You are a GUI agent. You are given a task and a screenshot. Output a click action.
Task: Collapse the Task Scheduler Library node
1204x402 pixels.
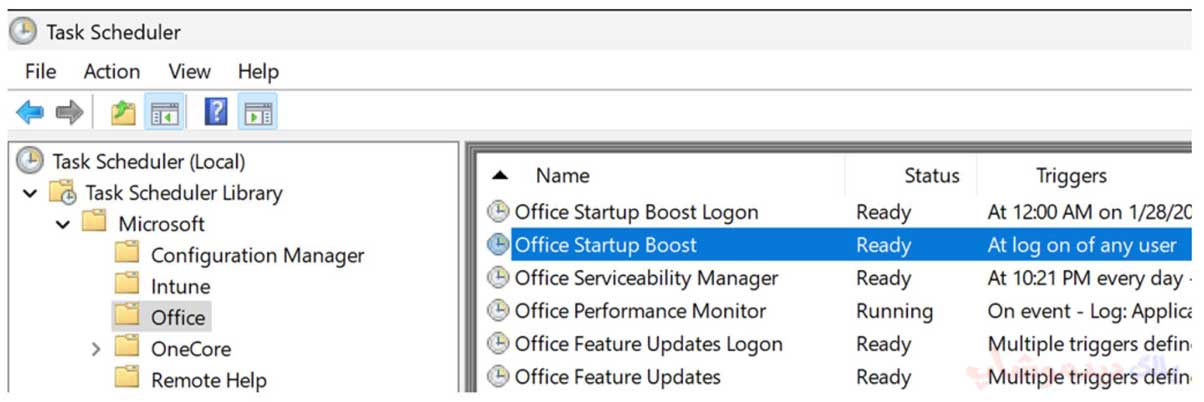(30, 193)
